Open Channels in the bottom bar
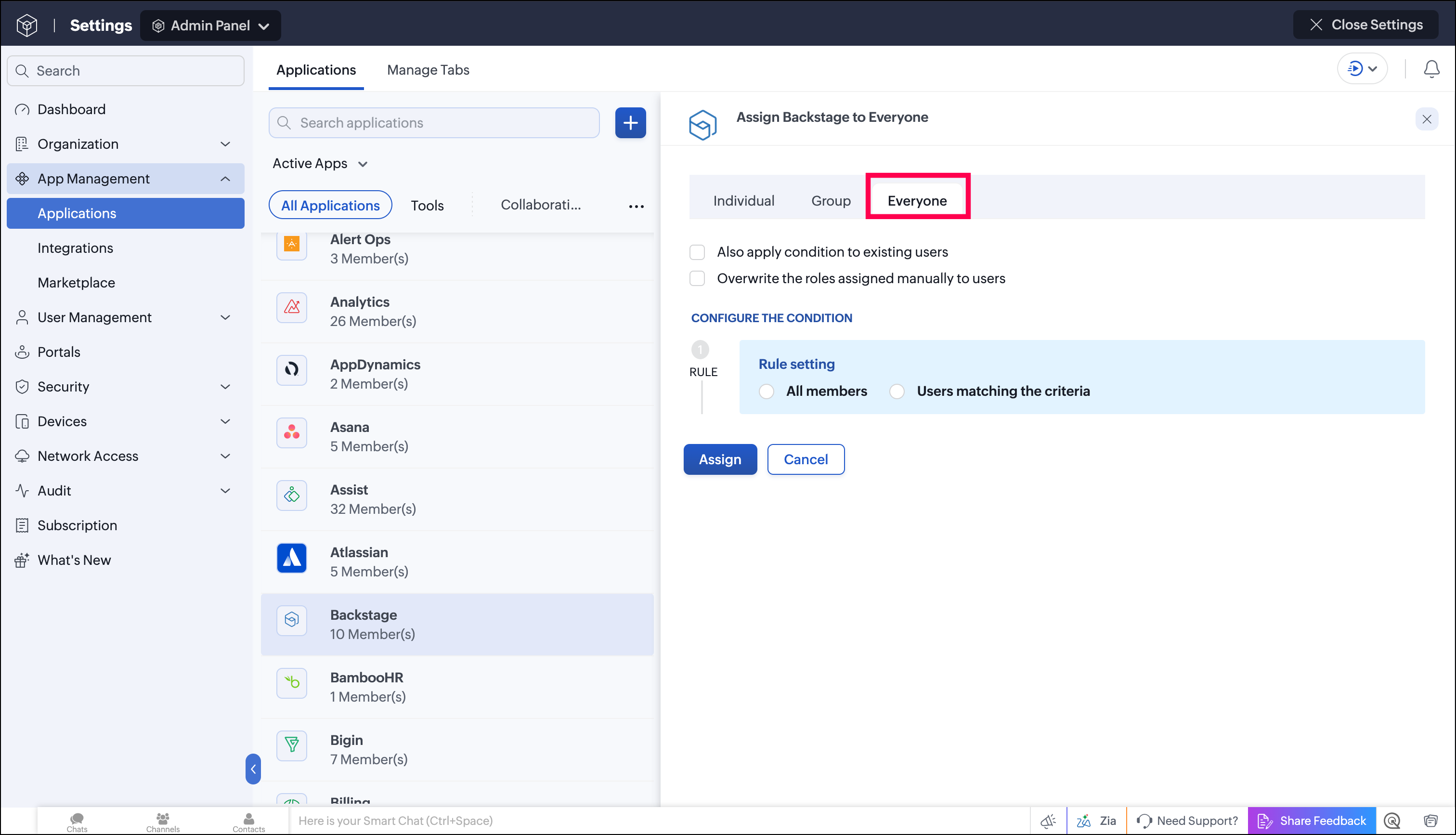Viewport: 1456px width, 835px height. click(163, 822)
